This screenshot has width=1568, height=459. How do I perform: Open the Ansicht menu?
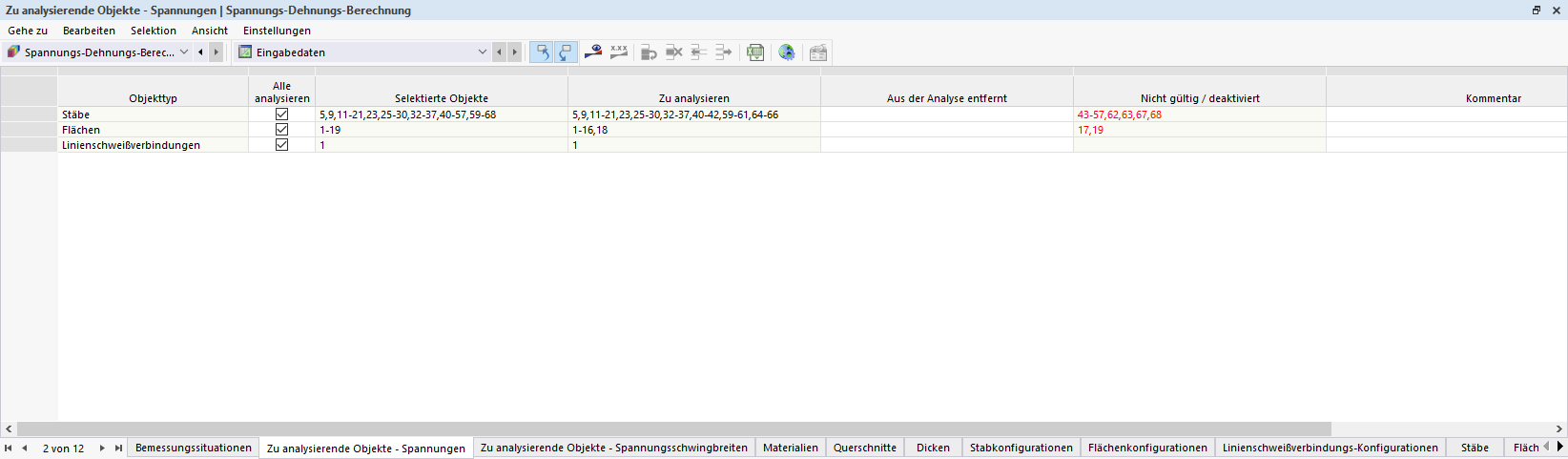click(210, 31)
